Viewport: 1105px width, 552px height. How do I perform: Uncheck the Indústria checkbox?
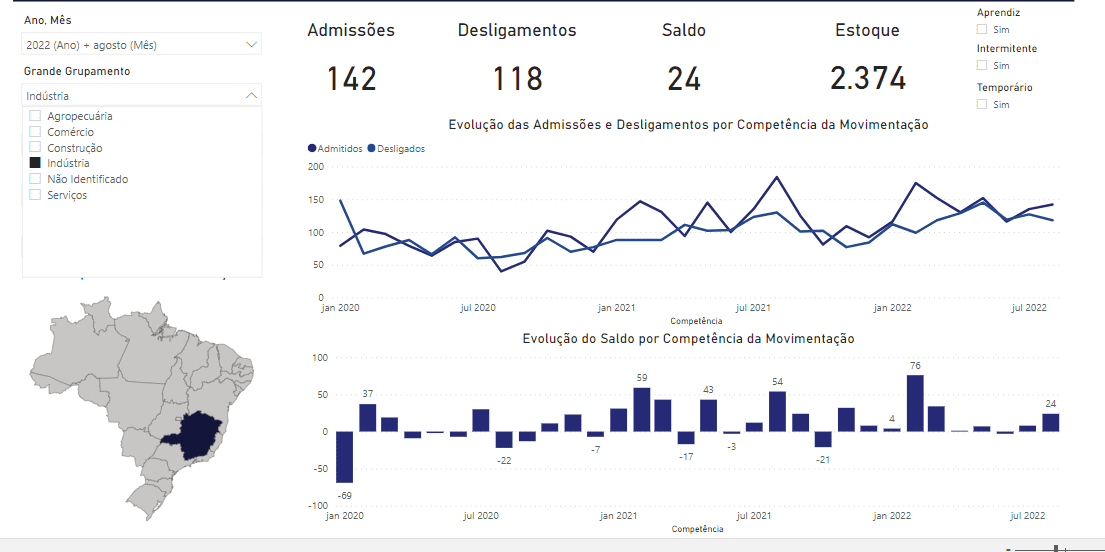coord(35,163)
